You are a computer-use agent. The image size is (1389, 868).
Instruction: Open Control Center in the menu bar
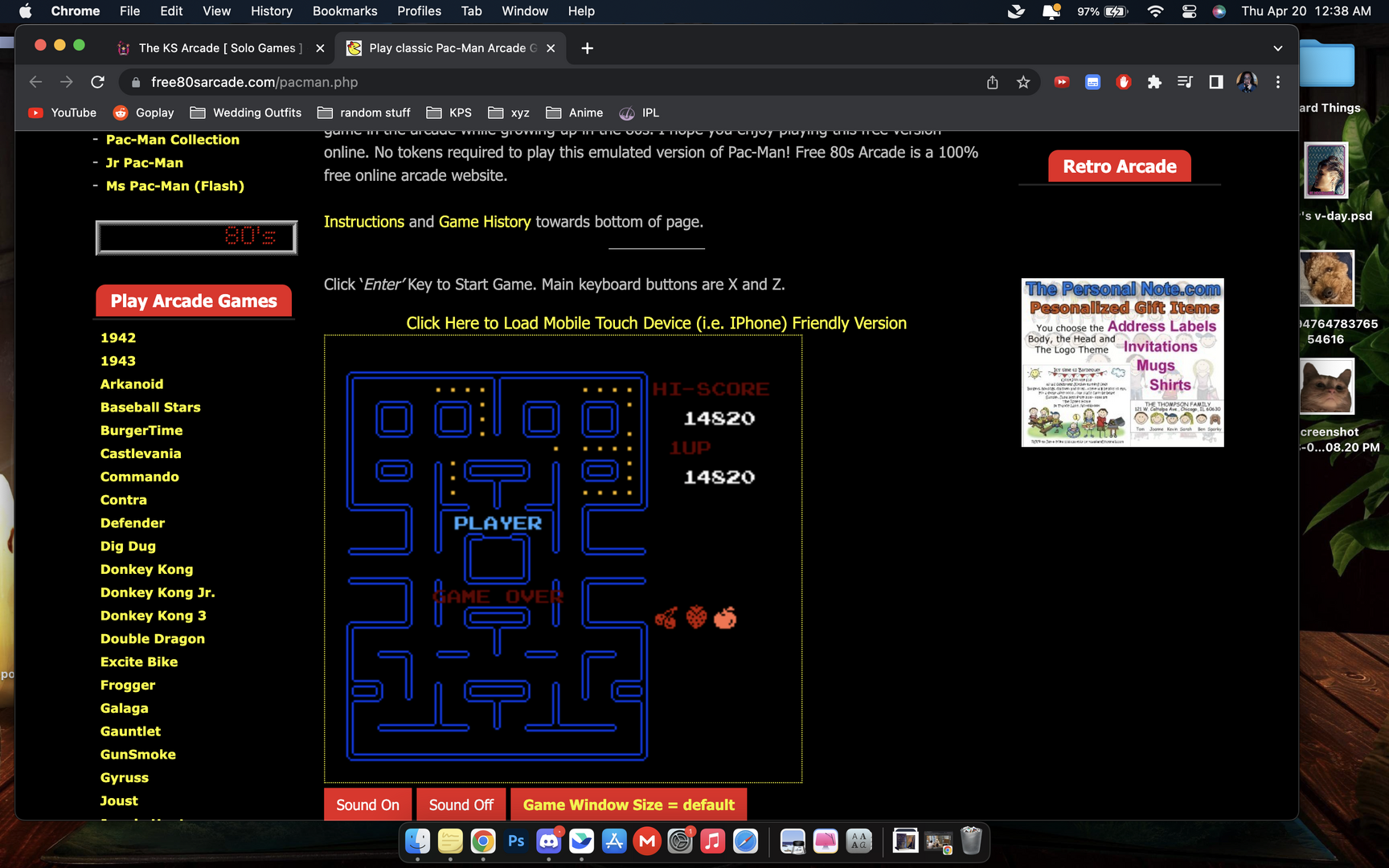(x=1189, y=11)
